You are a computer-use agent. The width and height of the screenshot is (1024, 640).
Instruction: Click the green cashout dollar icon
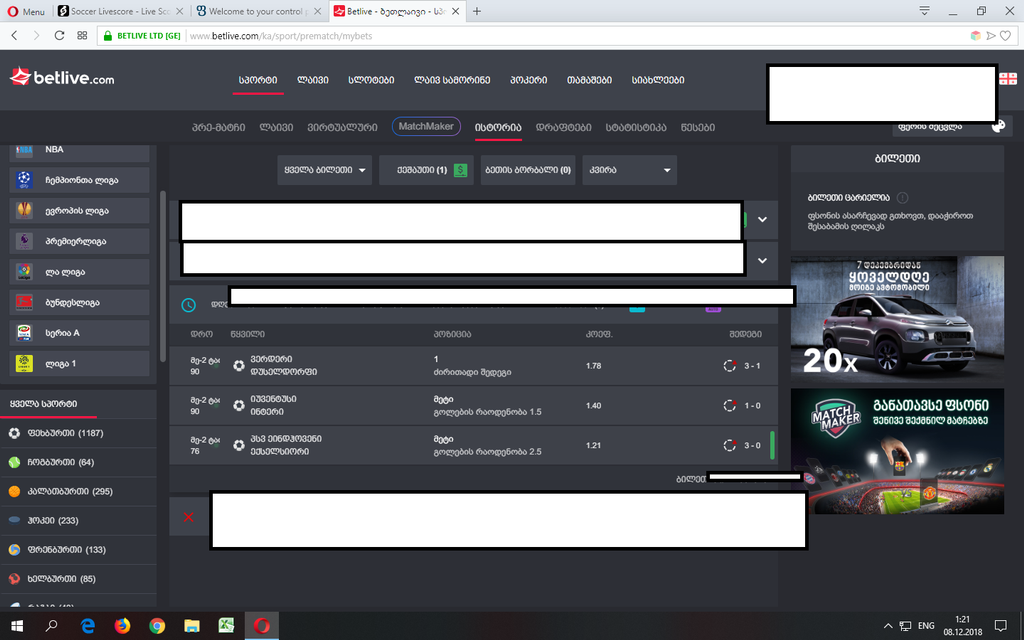(460, 170)
